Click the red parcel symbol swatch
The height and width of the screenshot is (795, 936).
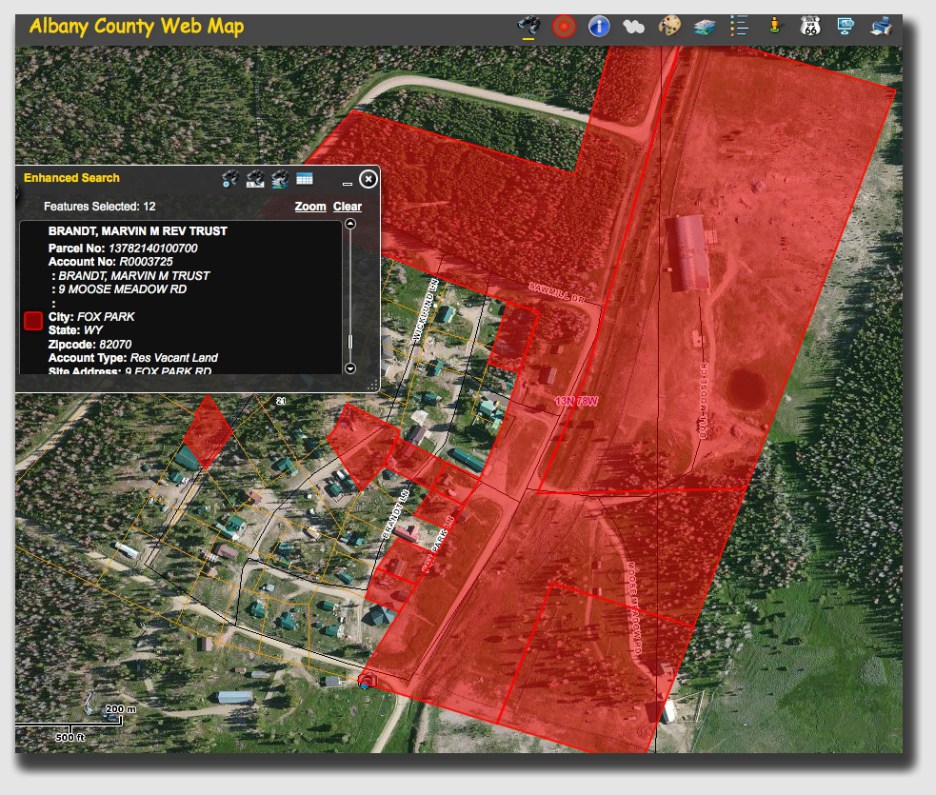coord(33,320)
